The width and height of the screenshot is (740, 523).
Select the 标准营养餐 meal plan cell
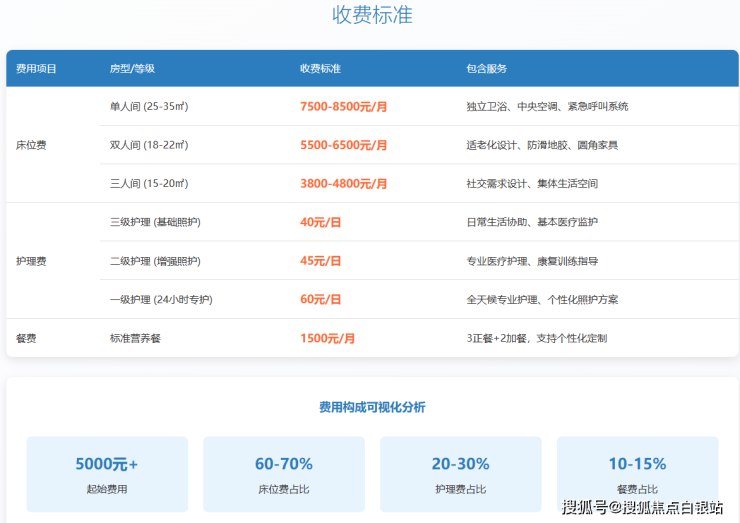coord(135,339)
